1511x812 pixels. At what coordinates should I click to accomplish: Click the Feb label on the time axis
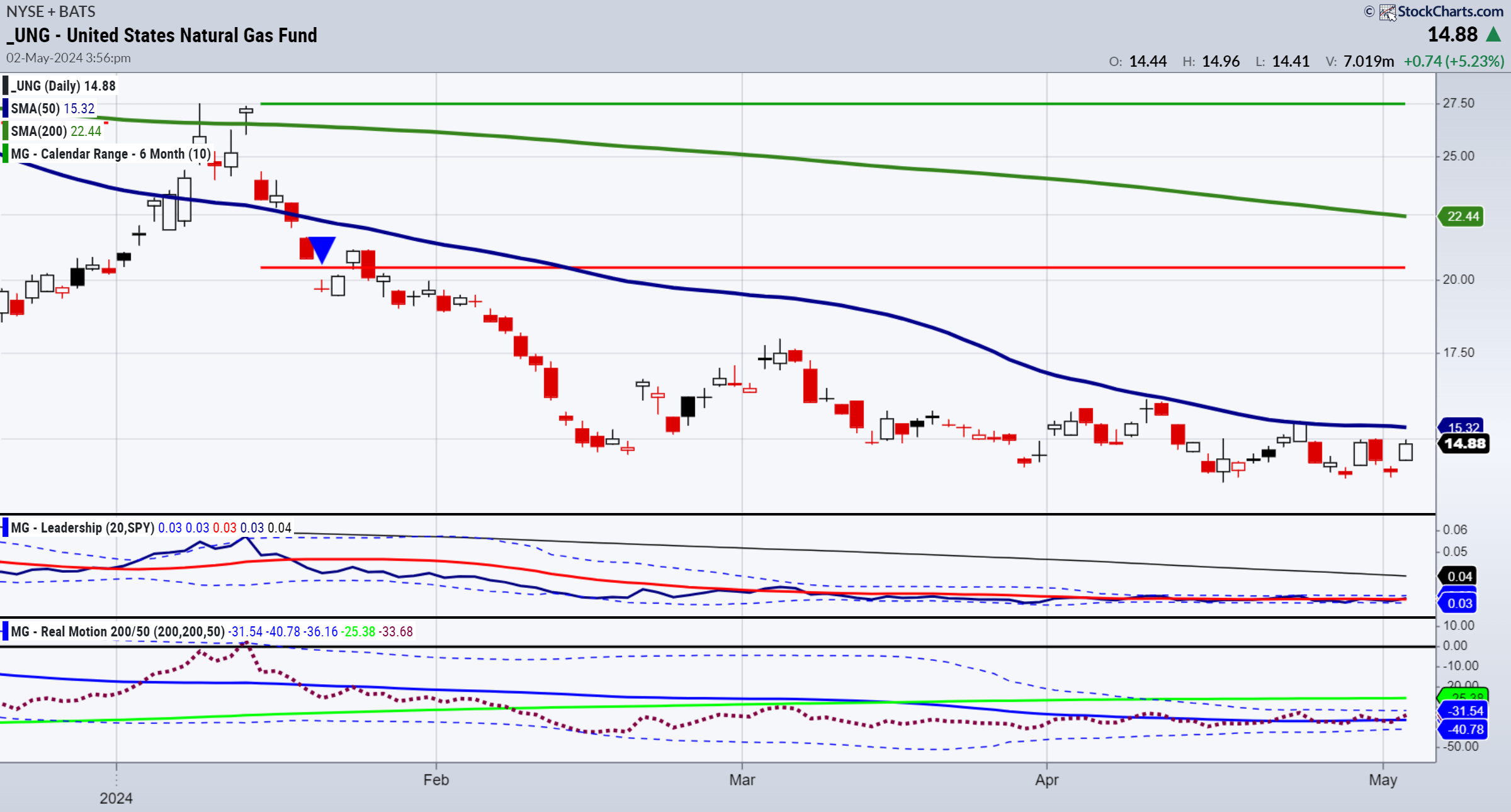(436, 780)
